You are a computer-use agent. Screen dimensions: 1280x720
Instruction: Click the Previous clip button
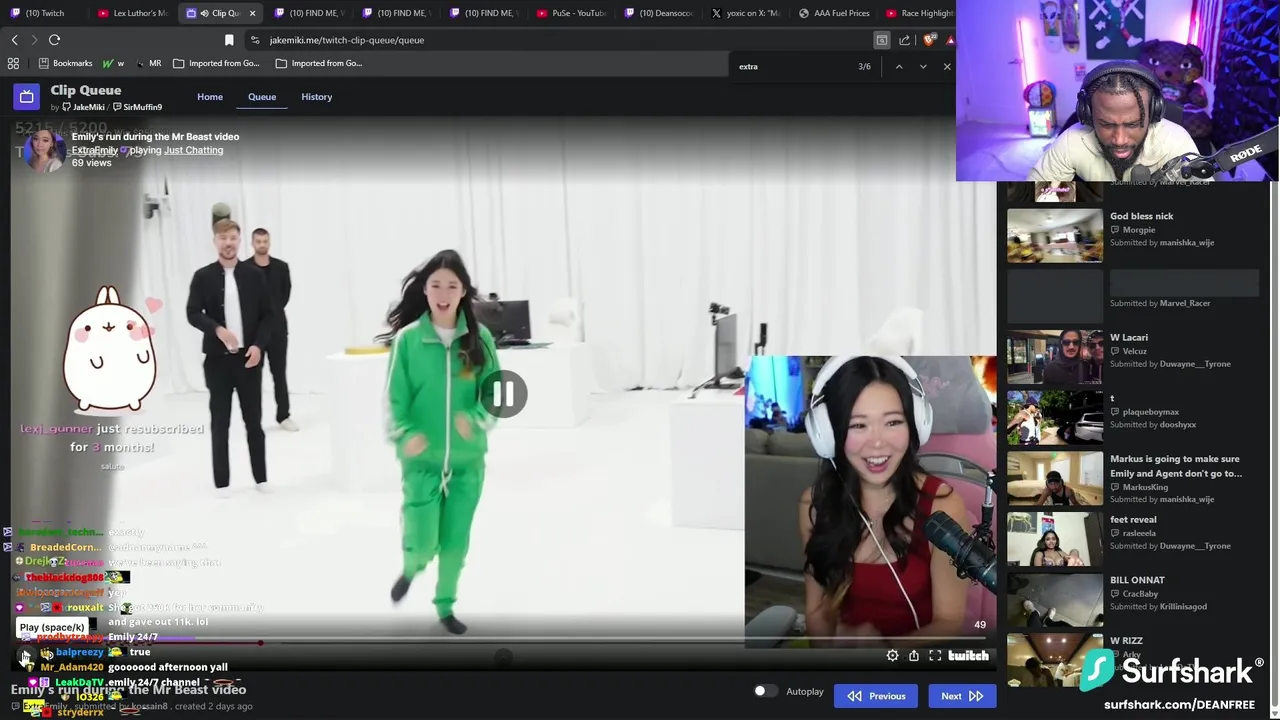pyautogui.click(x=876, y=696)
